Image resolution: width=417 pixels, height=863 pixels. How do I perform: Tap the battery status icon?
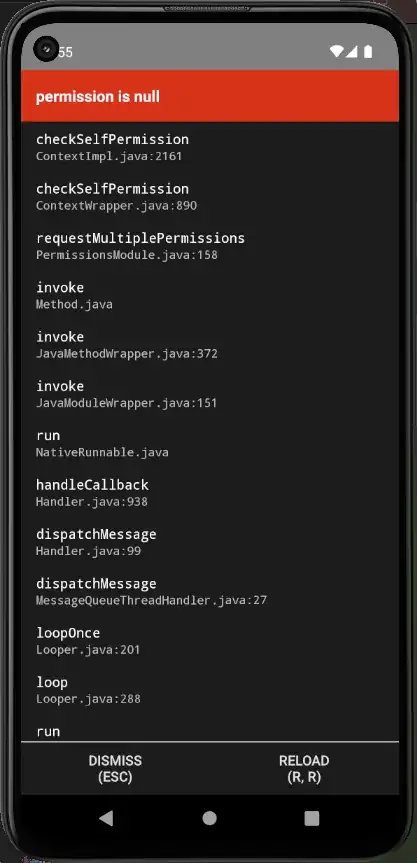(368, 52)
